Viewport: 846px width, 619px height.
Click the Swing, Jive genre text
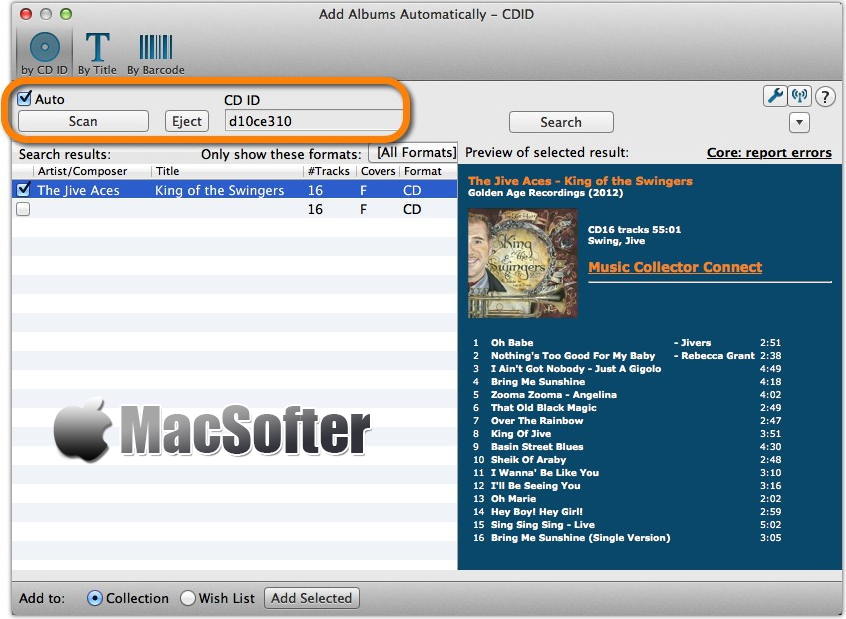616,241
